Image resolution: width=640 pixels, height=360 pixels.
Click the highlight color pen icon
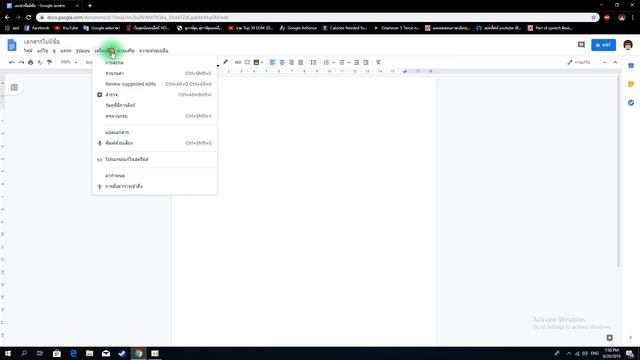225,62
